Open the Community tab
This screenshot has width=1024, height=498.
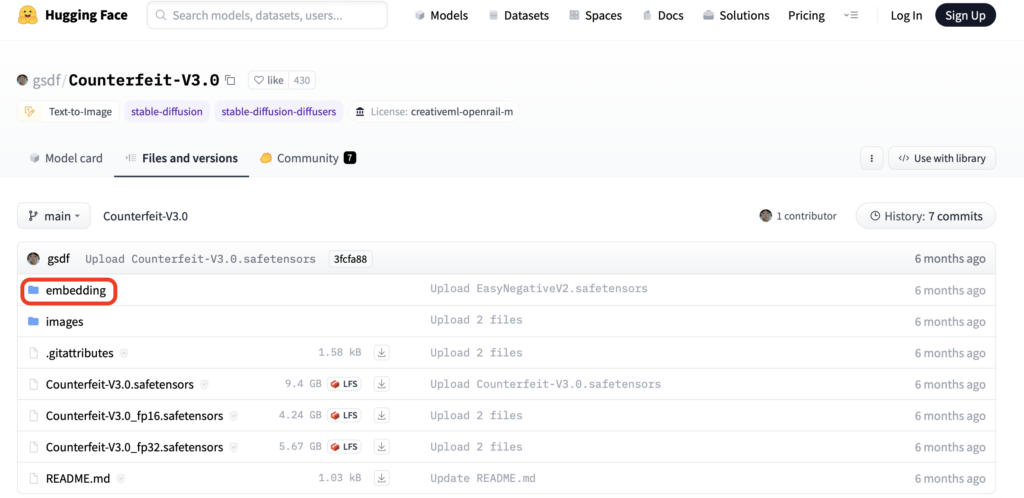307,158
